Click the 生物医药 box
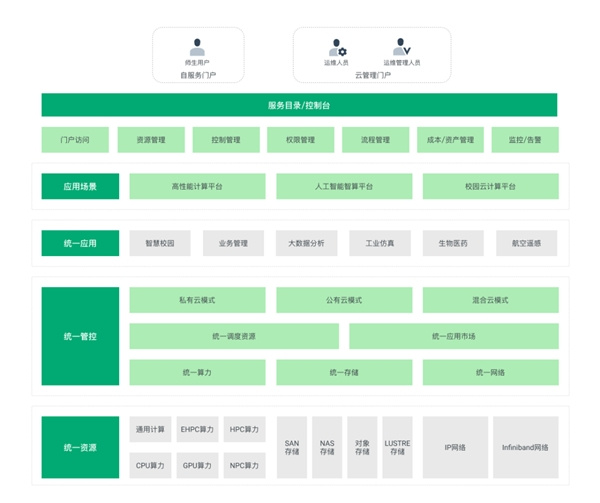The width and height of the screenshot is (600, 503). (x=453, y=243)
